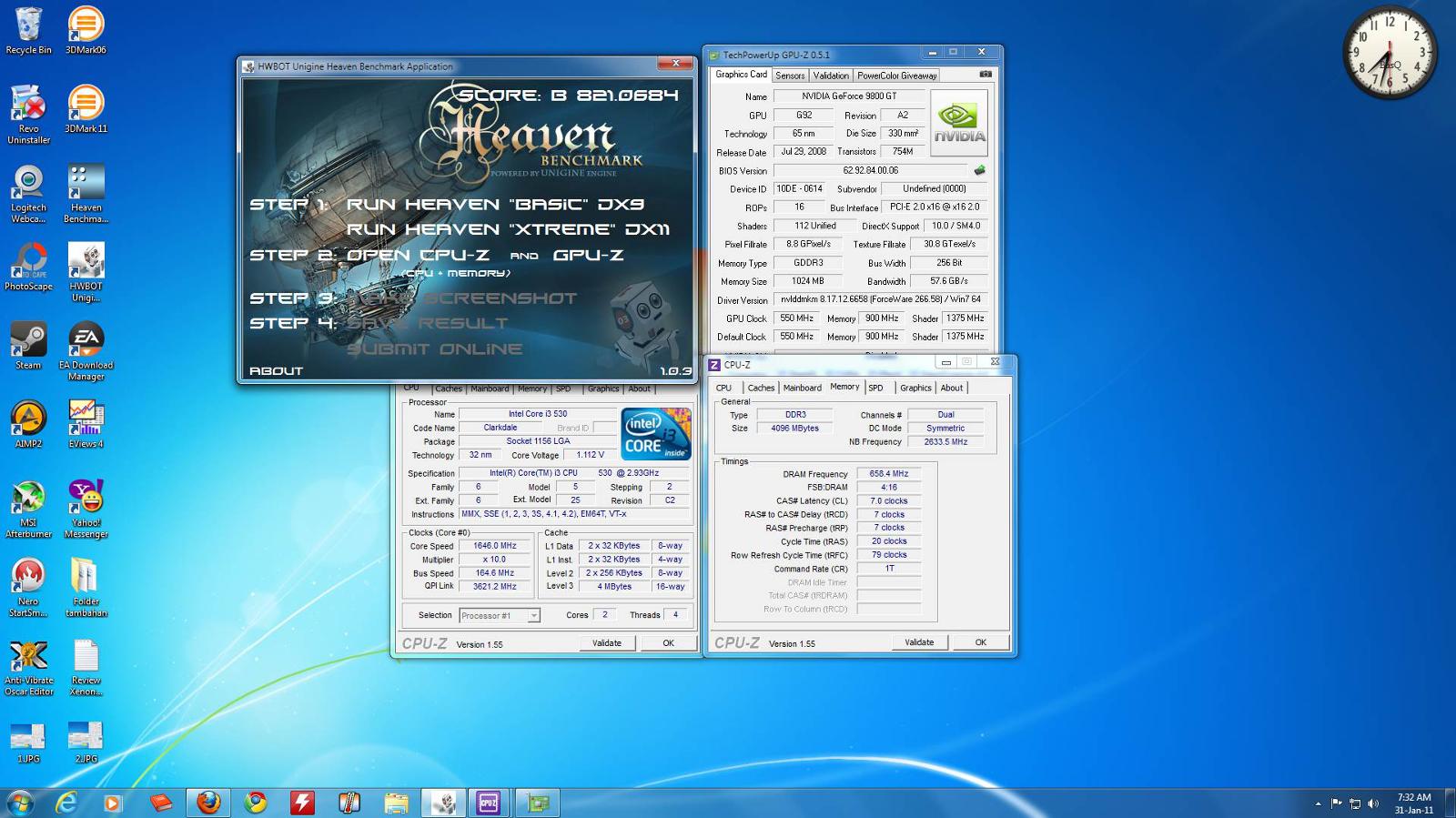Open Caches tab in the Memory CPU-Z window
Viewport: 1456px width, 818px height.
[761, 388]
